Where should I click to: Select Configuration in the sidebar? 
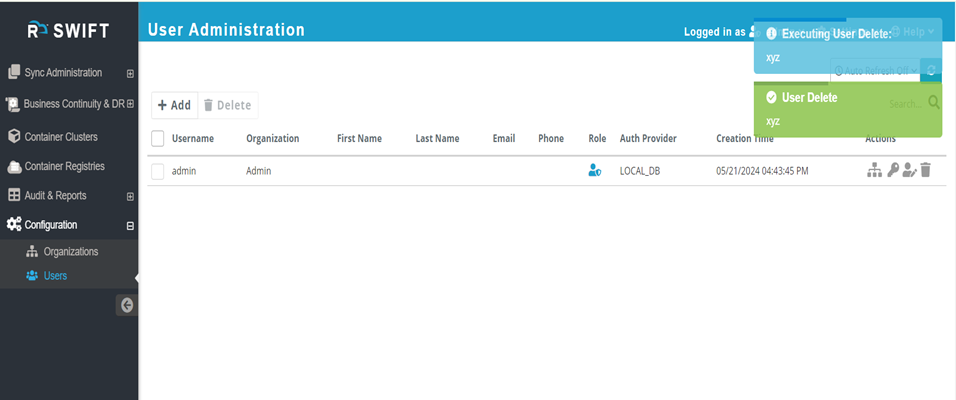[x=51, y=225]
